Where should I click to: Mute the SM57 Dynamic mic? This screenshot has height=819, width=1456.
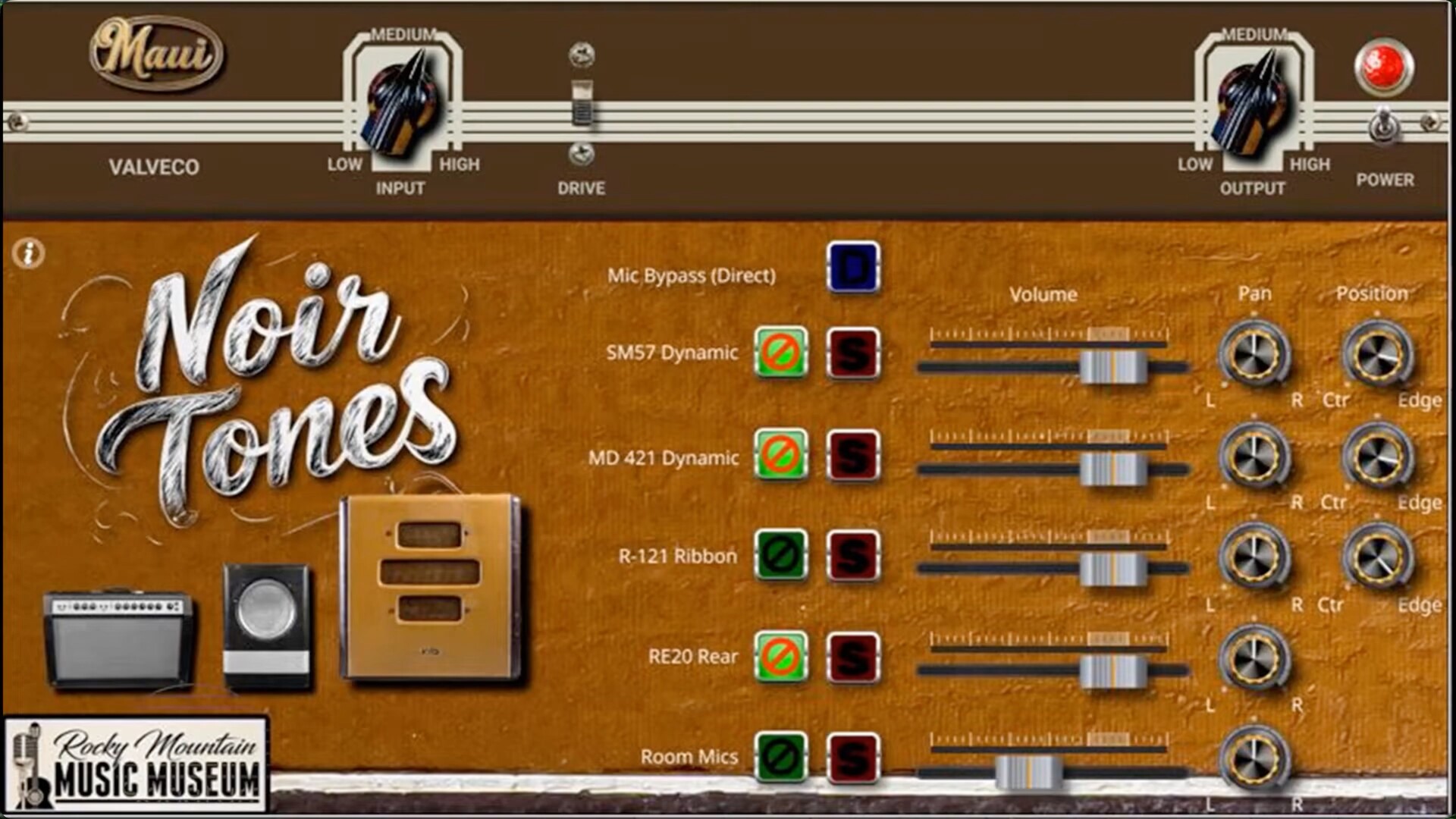tap(780, 353)
